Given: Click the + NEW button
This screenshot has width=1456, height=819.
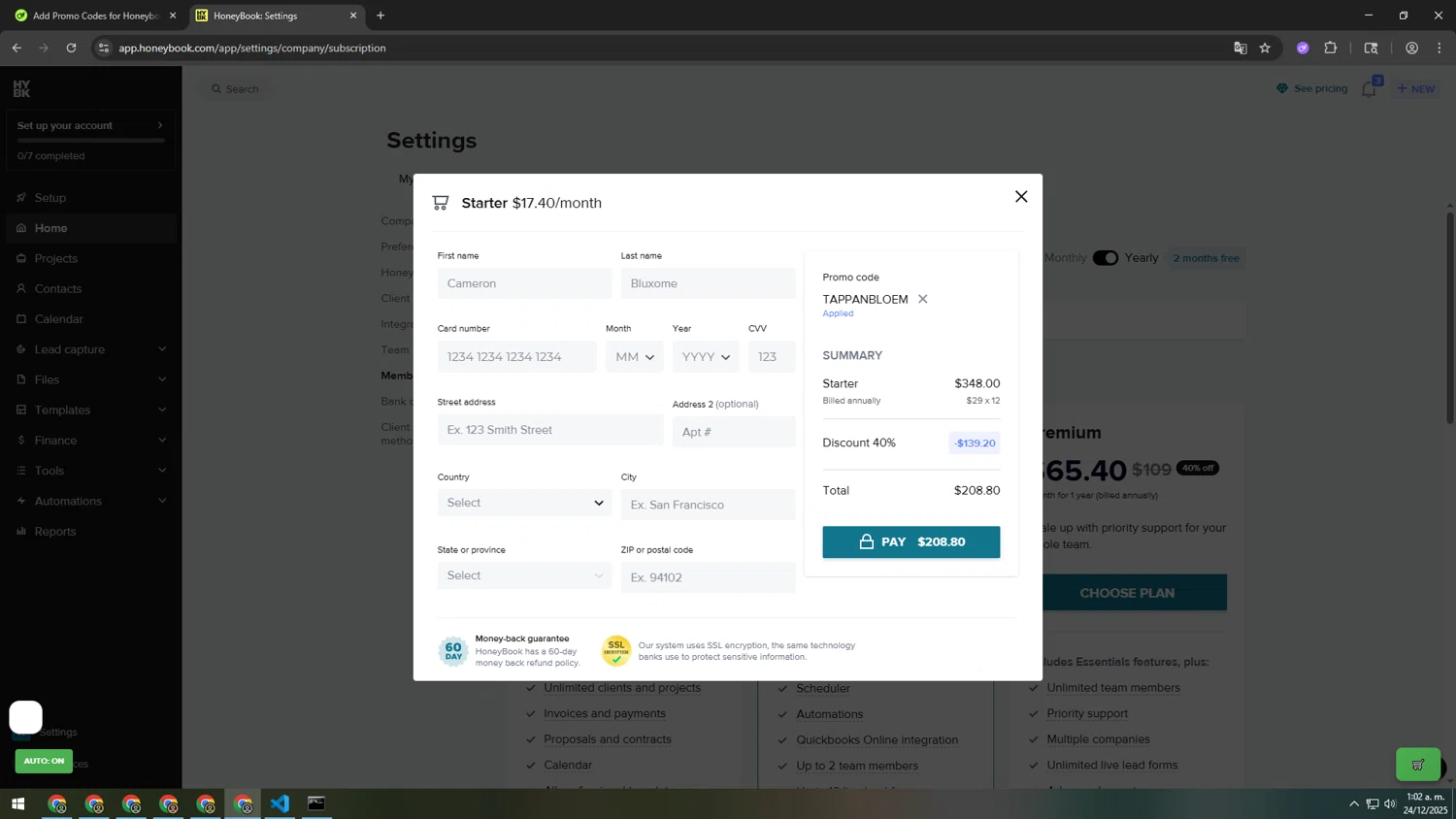Looking at the screenshot, I should point(1416,88).
